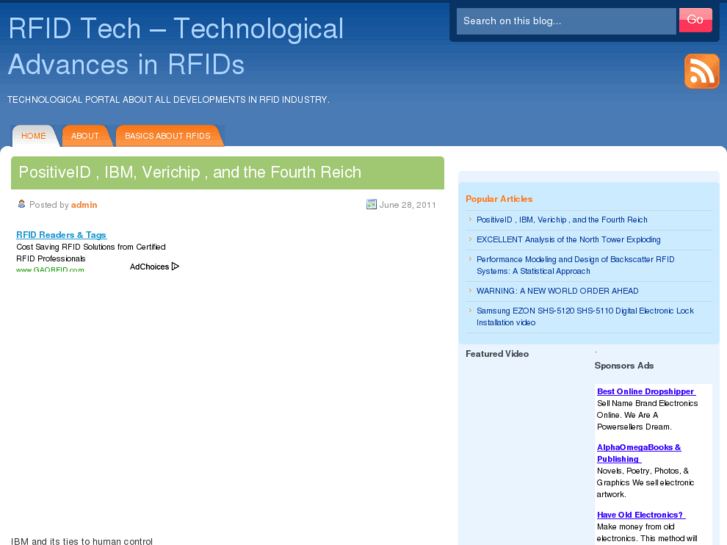Image resolution: width=727 pixels, height=545 pixels.
Task: Click the AdChoices triangle icon
Action: click(x=175, y=266)
